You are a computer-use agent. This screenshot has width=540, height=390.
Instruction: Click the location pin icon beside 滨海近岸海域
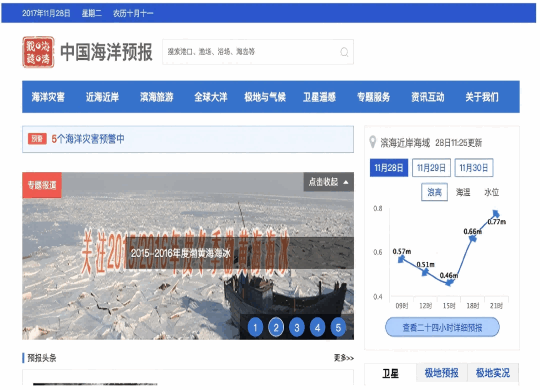point(372,142)
